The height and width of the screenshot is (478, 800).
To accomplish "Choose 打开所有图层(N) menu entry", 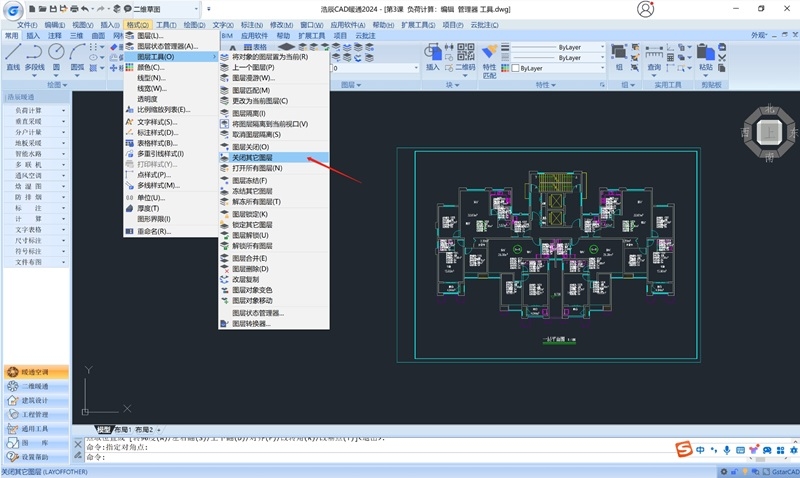I will pyautogui.click(x=273, y=168).
